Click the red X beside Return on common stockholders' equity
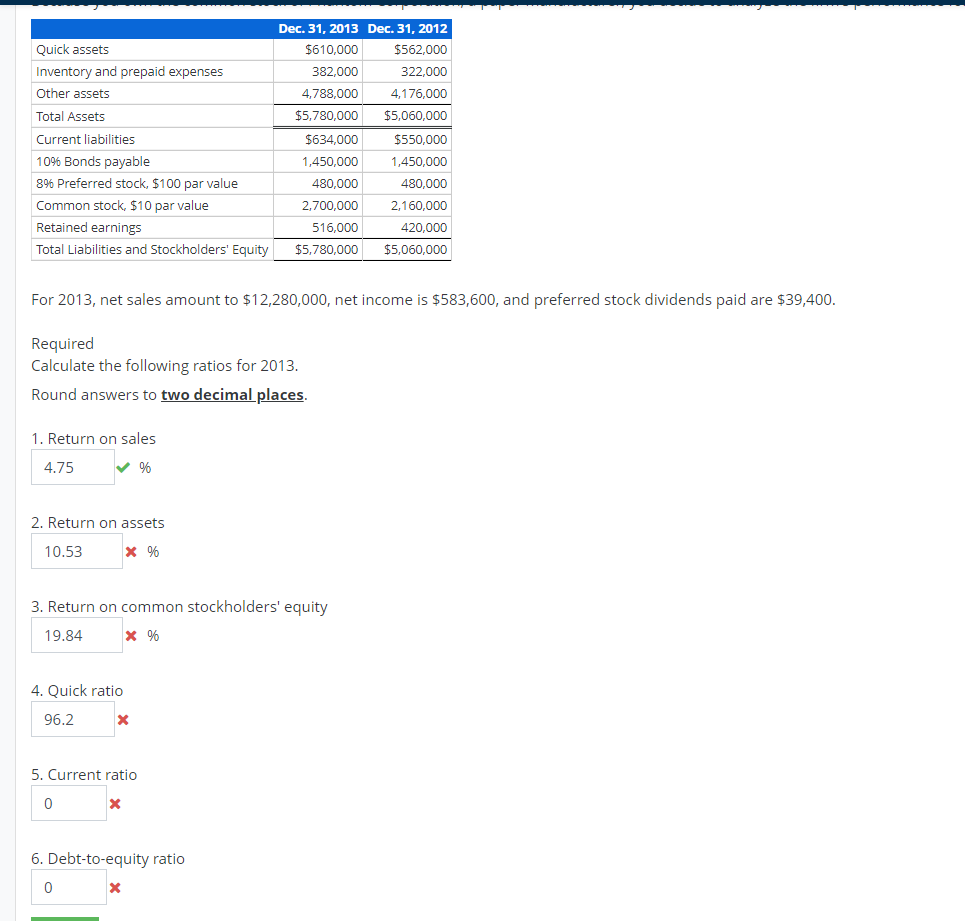The image size is (965, 921). click(130, 635)
